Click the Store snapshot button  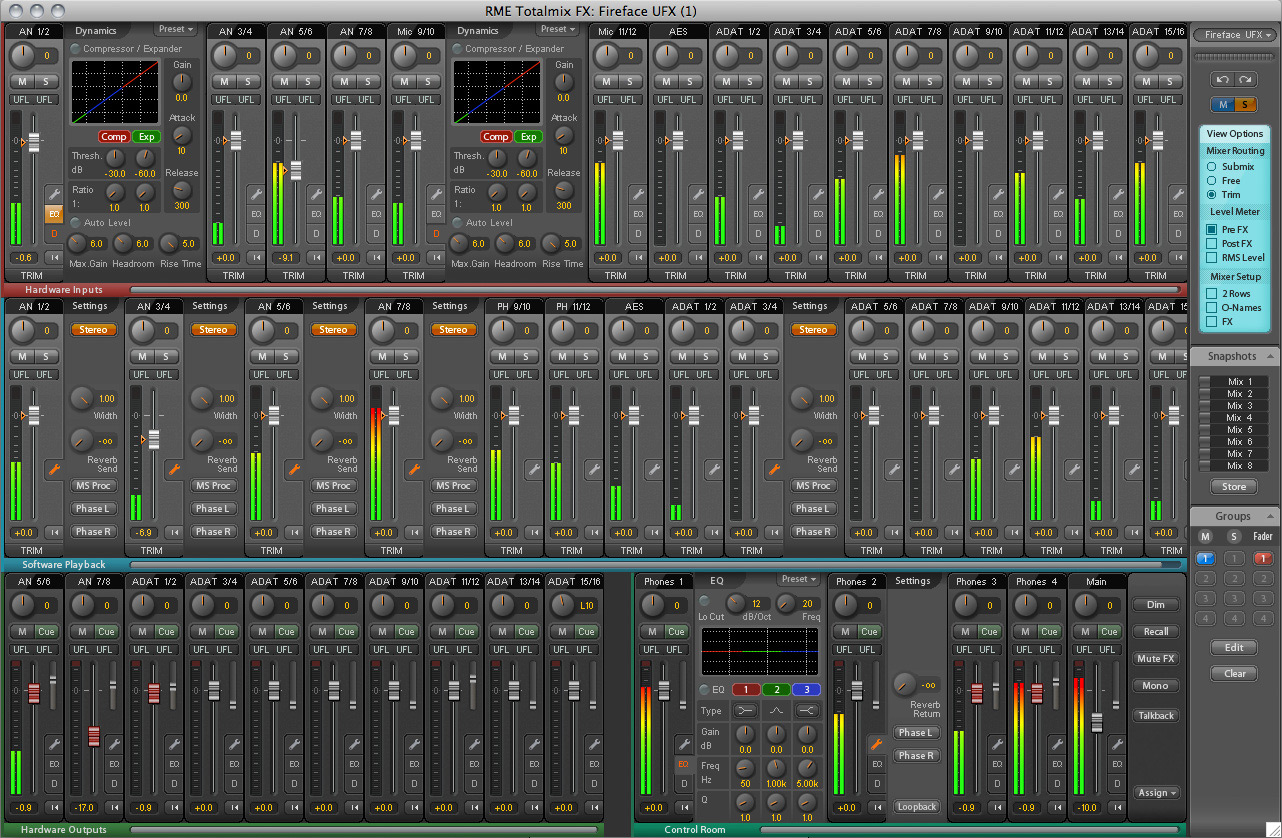tap(1235, 487)
